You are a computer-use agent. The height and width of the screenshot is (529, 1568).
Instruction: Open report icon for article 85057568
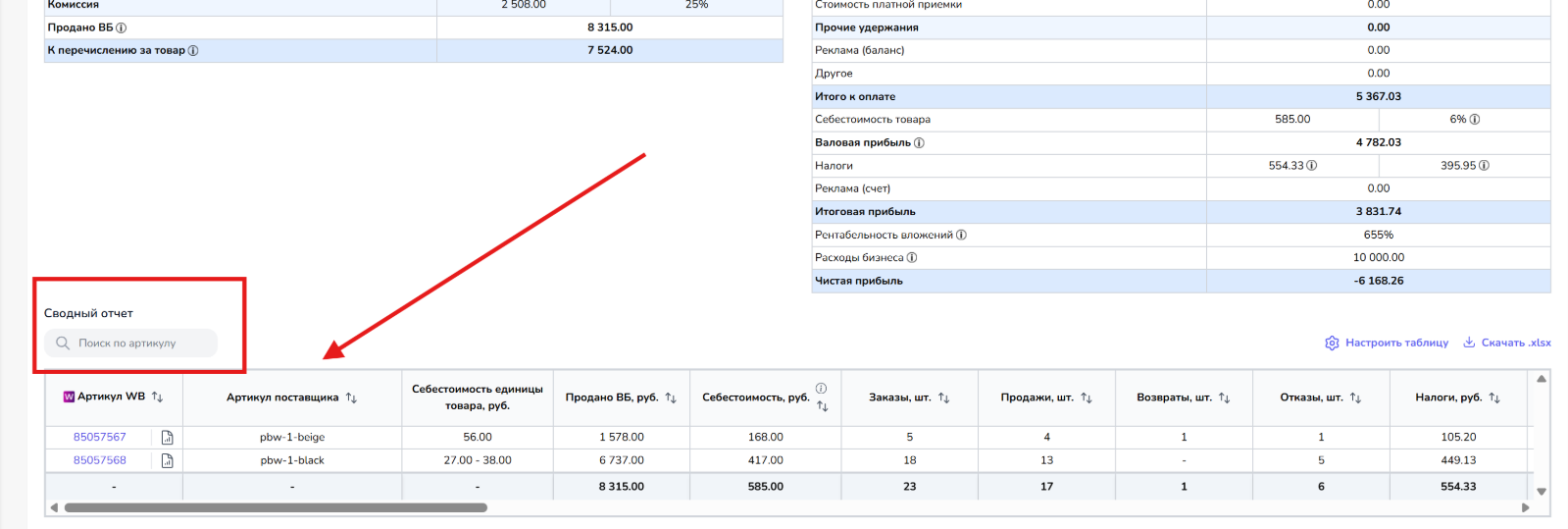[167, 460]
